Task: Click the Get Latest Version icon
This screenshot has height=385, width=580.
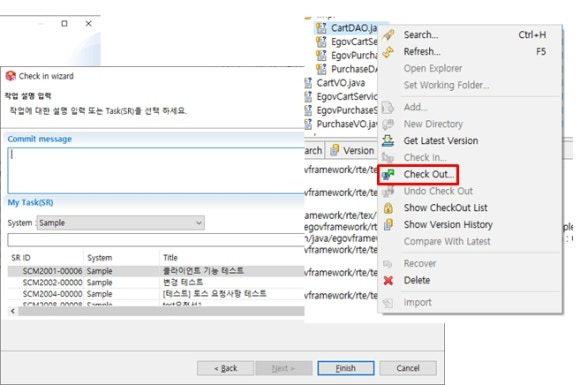Action: (x=388, y=141)
